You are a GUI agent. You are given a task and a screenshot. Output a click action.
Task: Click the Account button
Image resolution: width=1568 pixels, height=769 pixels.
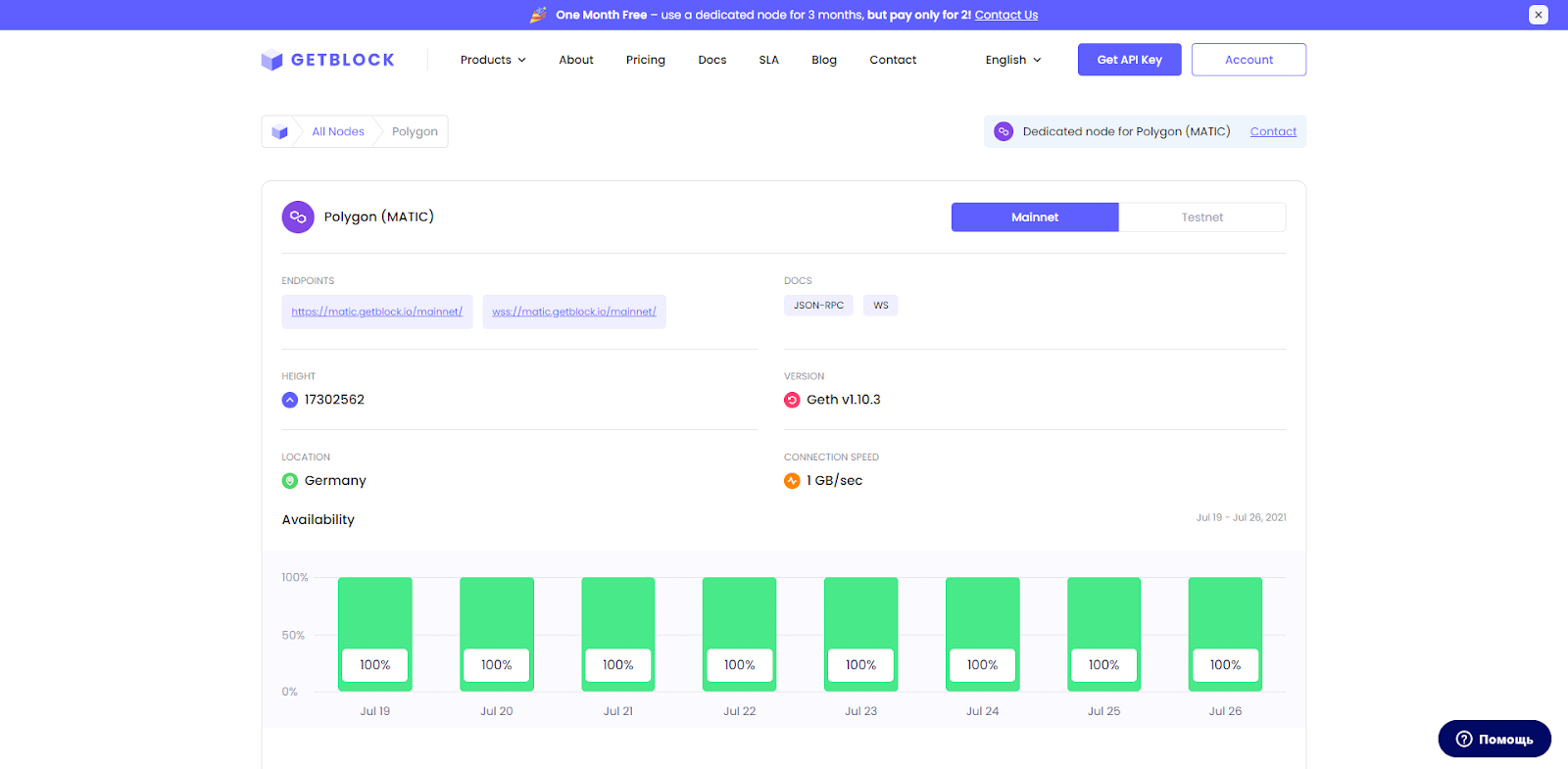click(x=1249, y=60)
